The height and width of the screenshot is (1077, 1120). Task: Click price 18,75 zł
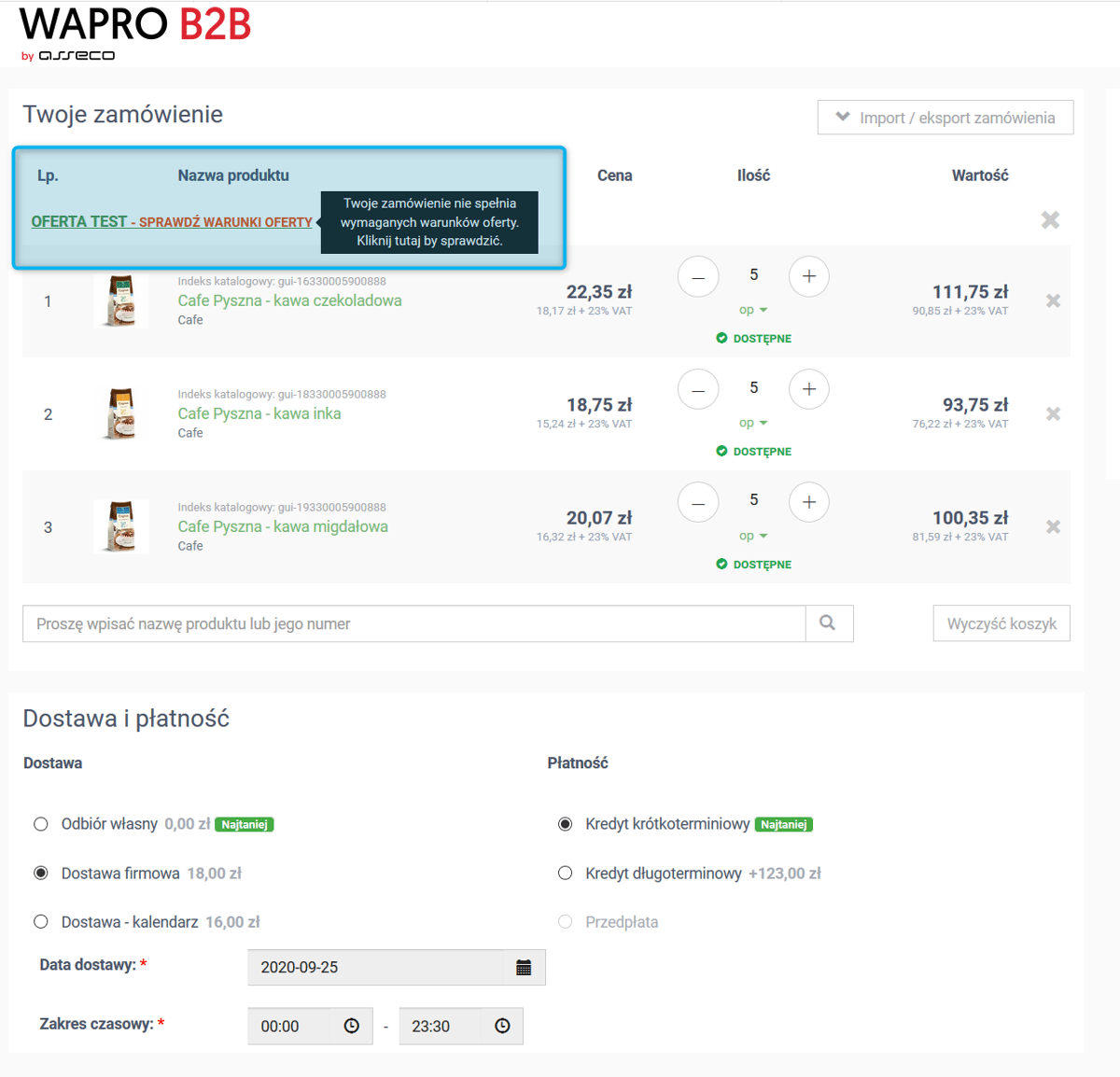[599, 405]
